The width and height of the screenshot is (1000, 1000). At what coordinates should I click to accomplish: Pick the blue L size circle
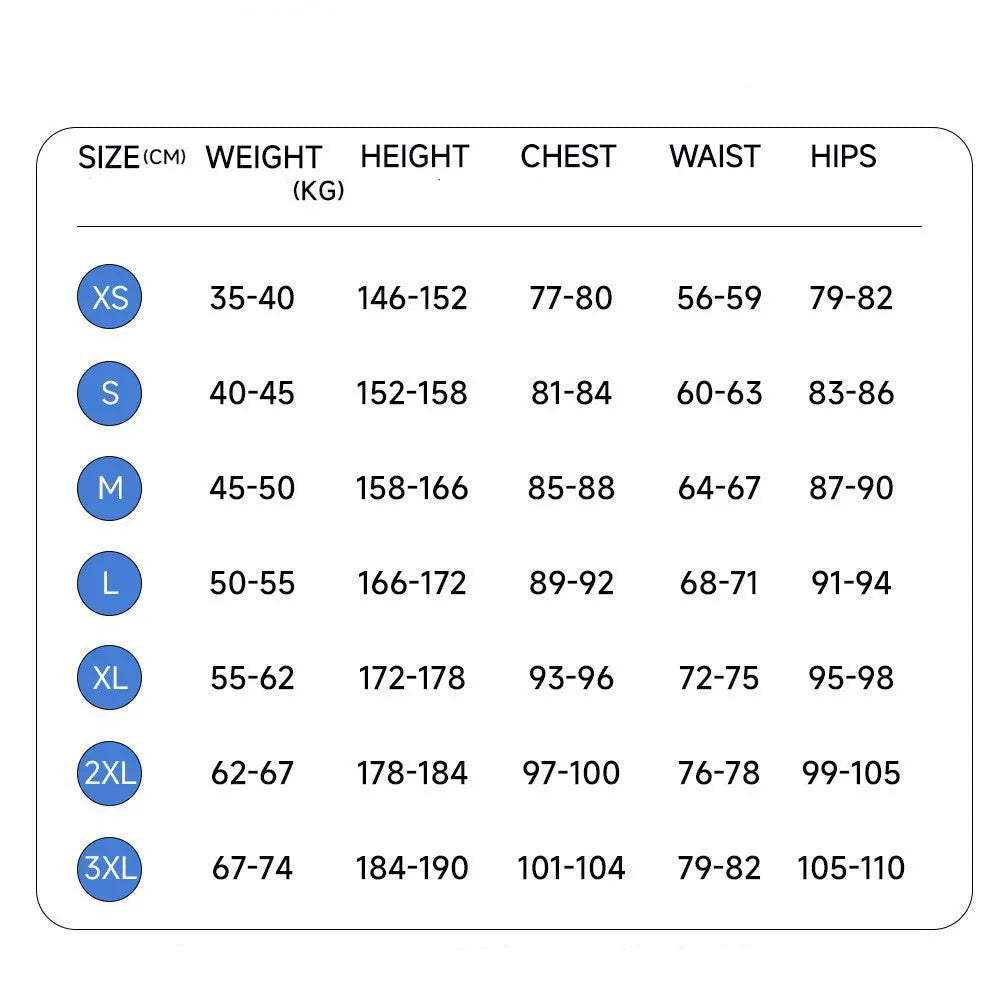110,583
